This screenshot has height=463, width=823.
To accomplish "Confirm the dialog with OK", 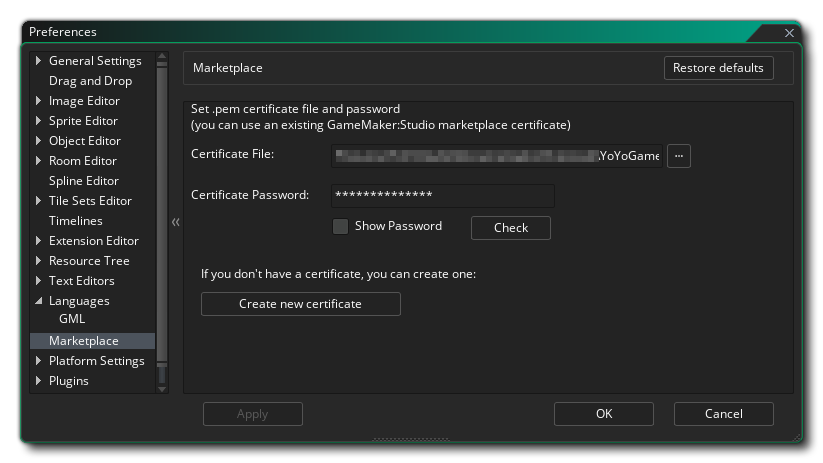I will pos(604,414).
